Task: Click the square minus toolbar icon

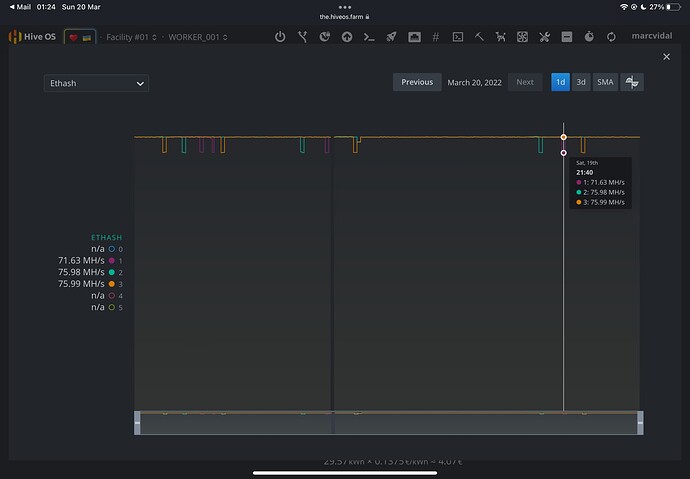Action: pos(567,37)
